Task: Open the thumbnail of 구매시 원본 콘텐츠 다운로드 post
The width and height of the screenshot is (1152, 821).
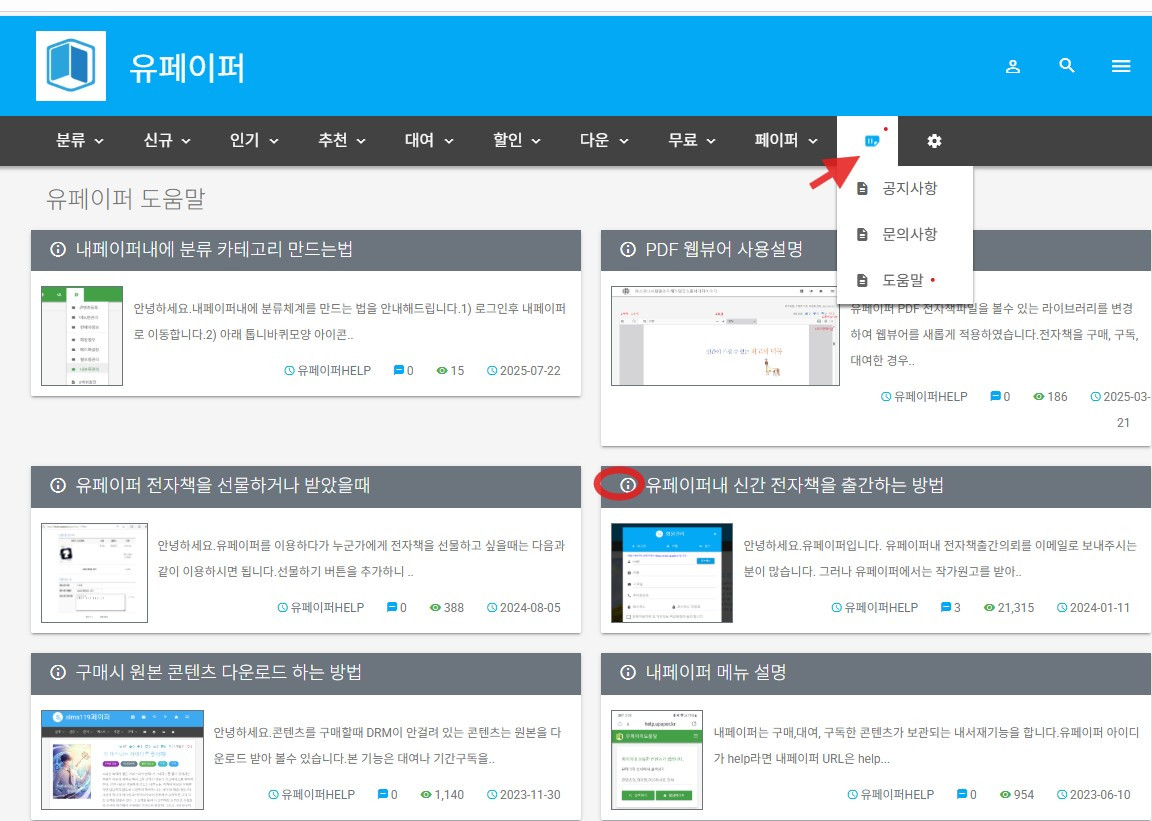Action: point(121,757)
